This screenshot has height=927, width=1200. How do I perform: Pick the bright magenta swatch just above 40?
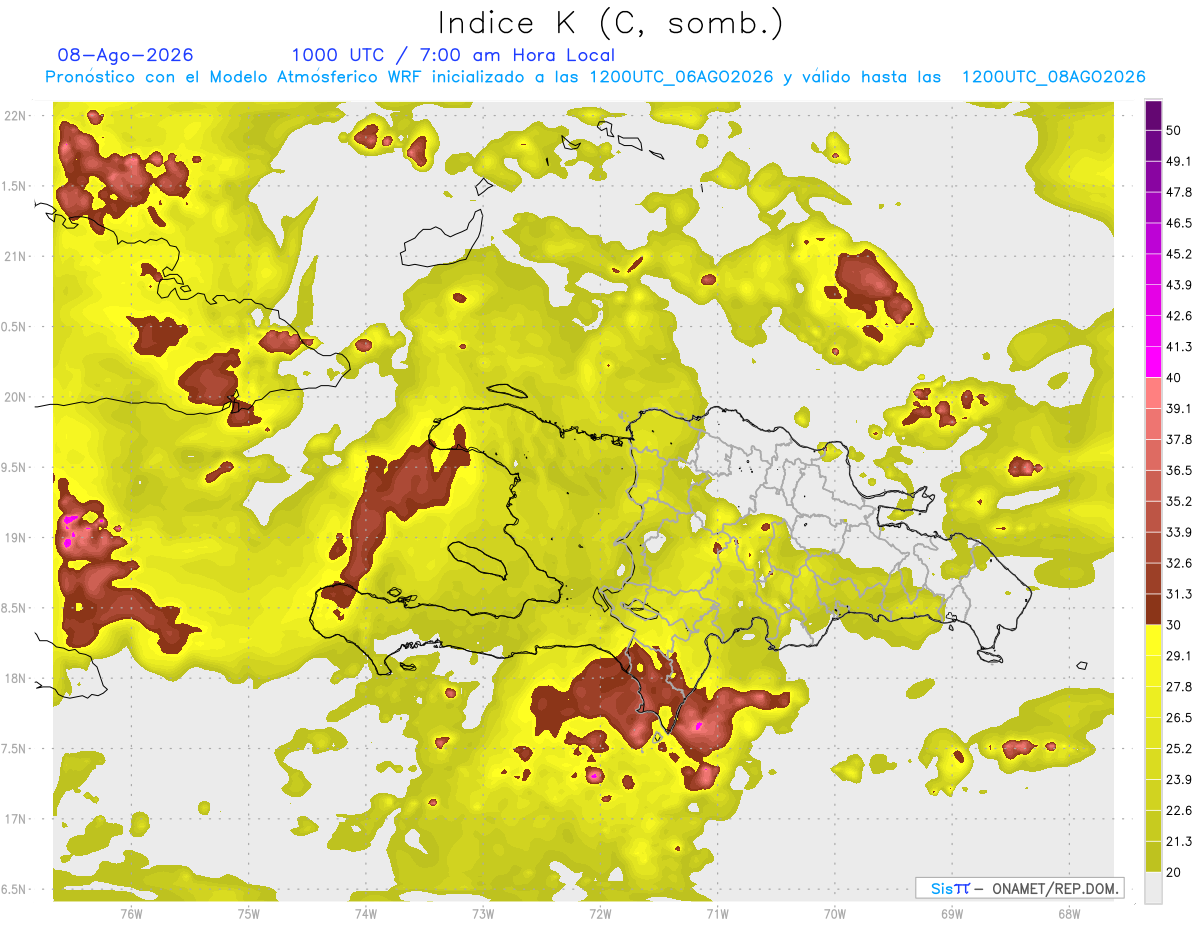pyautogui.click(x=1153, y=362)
